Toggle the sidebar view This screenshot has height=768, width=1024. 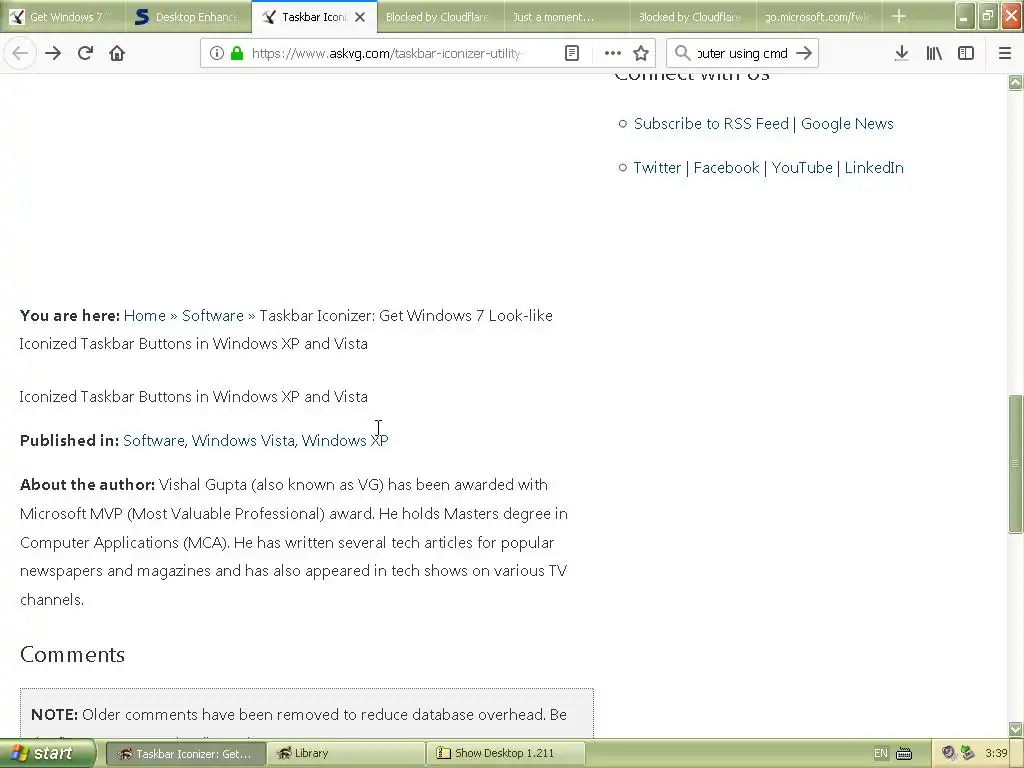point(966,53)
